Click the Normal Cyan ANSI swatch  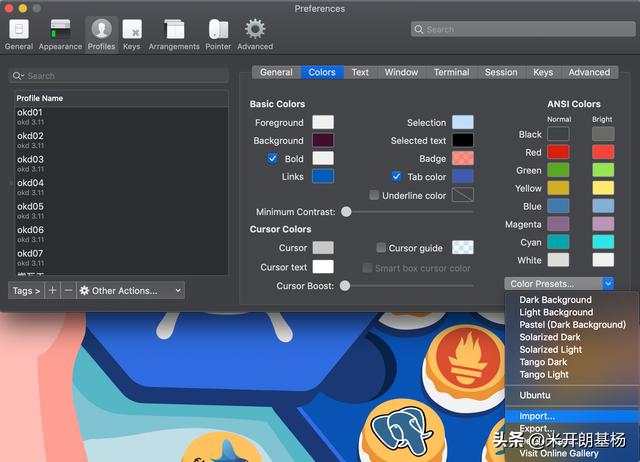(x=558, y=242)
